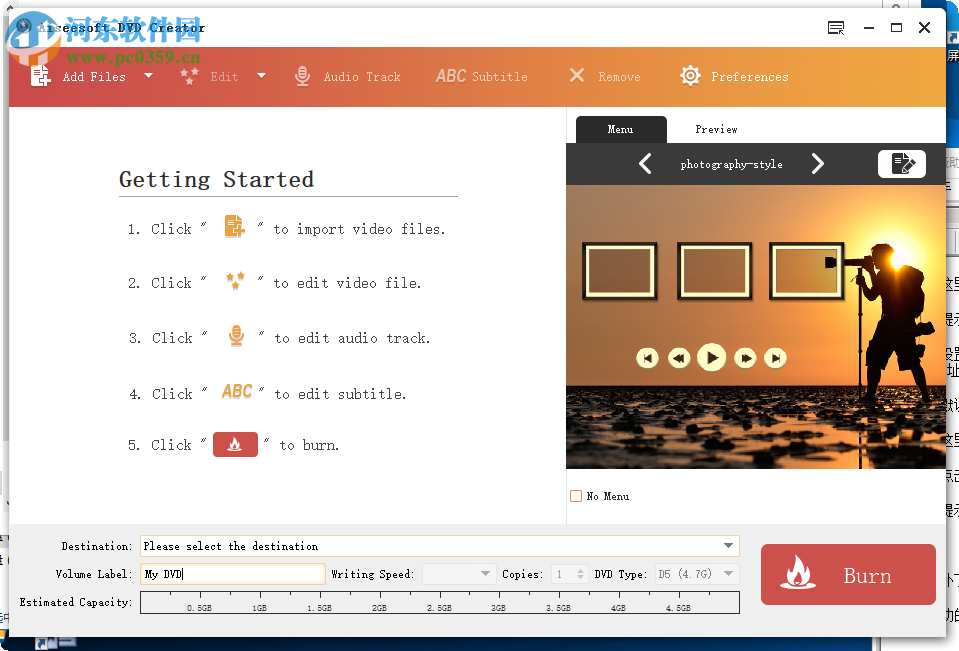959x651 pixels.
Task: Click the Volume Label input field
Action: coord(232,574)
